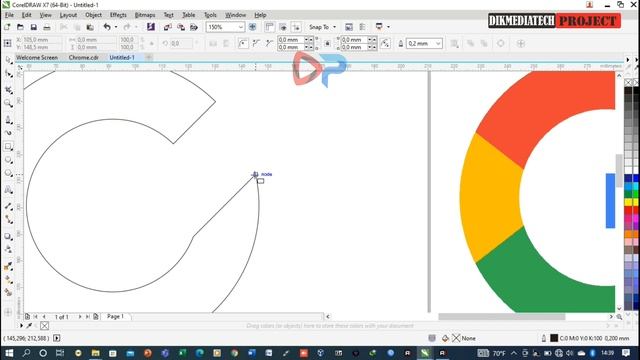
Task: Toggle the corner radius lock icon
Action: [x=327, y=43]
